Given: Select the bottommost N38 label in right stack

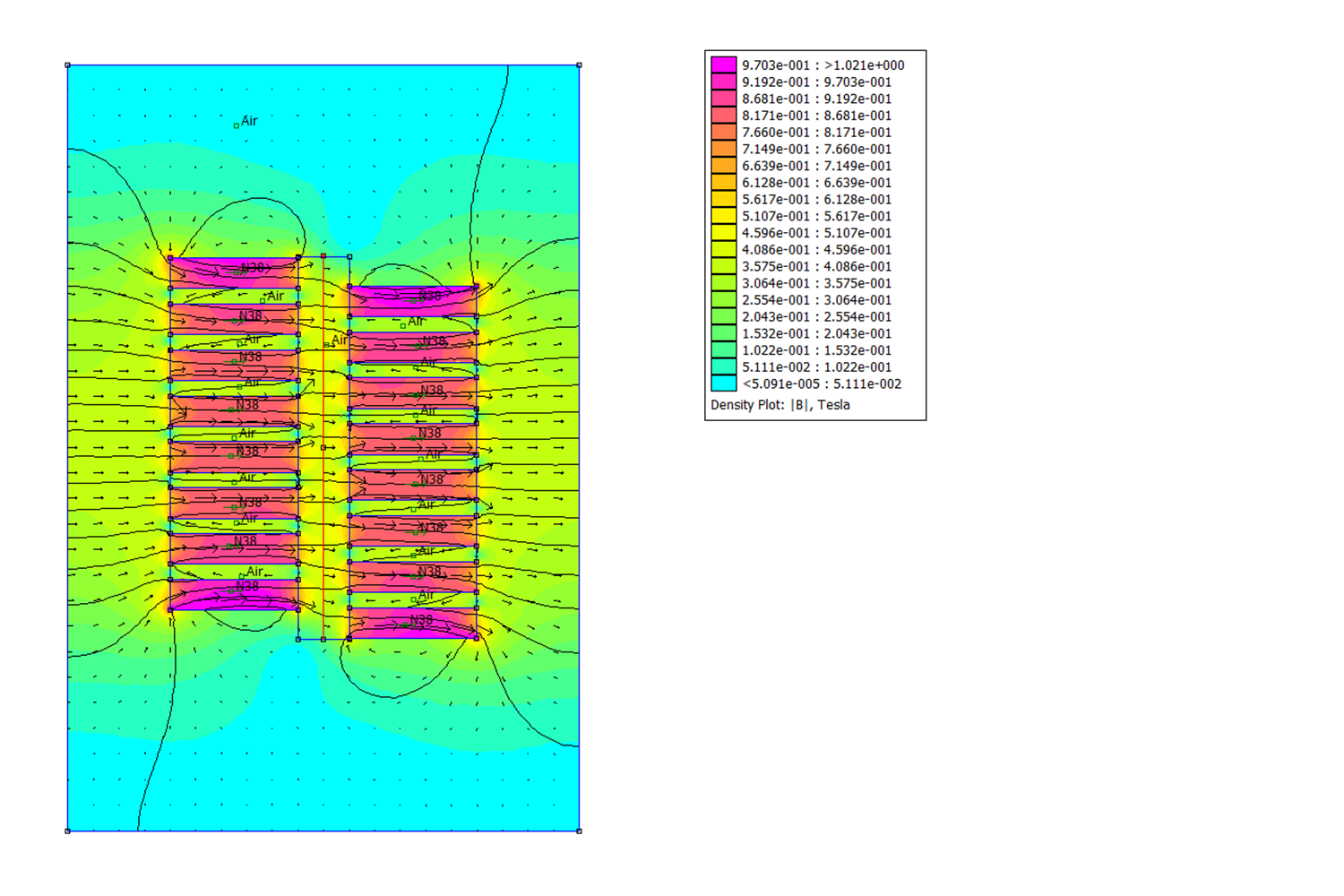Looking at the screenshot, I should point(420,620).
